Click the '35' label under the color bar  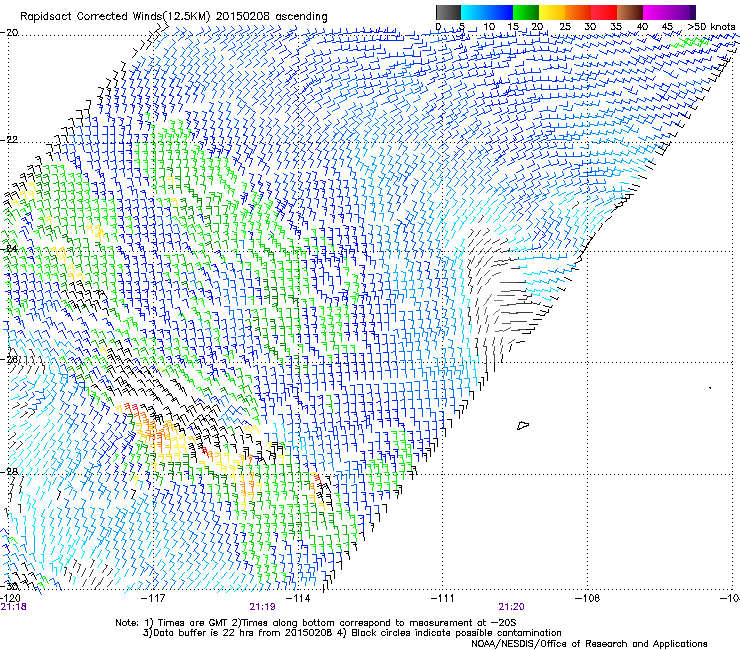[x=616, y=27]
